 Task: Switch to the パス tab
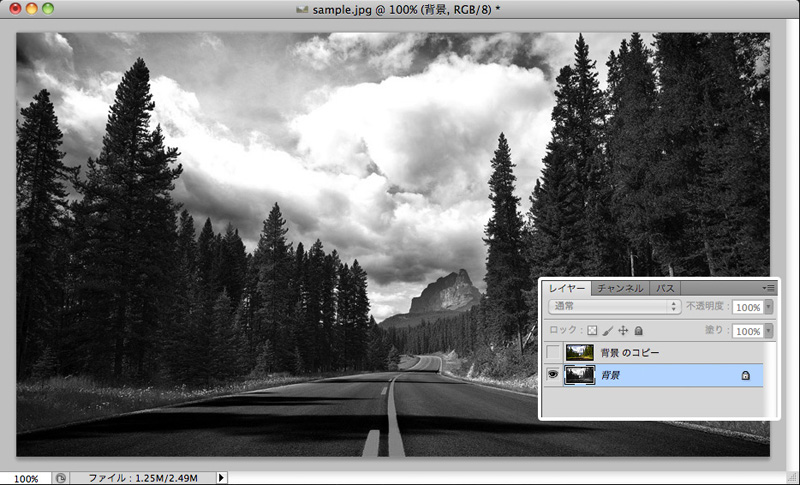(x=665, y=288)
